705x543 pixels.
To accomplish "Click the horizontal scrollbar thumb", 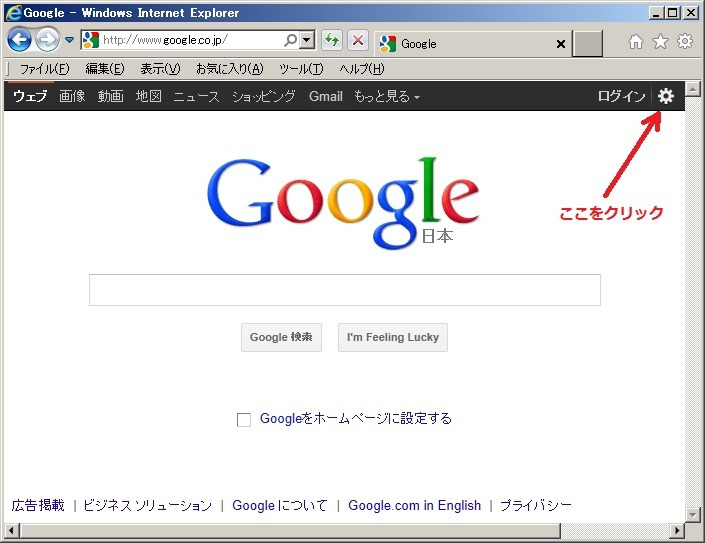I will tap(290, 530).
